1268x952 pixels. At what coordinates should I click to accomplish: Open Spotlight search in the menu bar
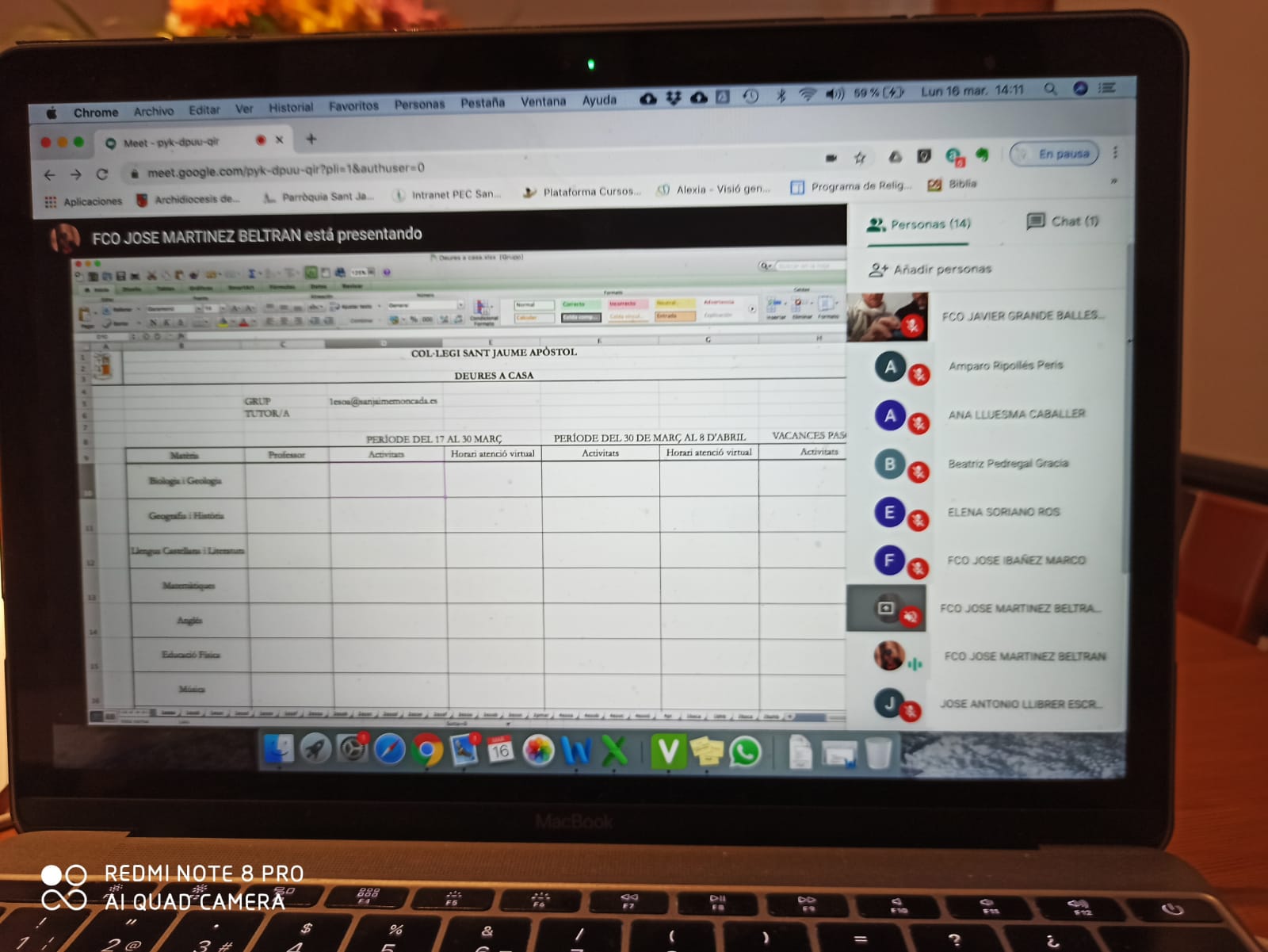click(1050, 90)
